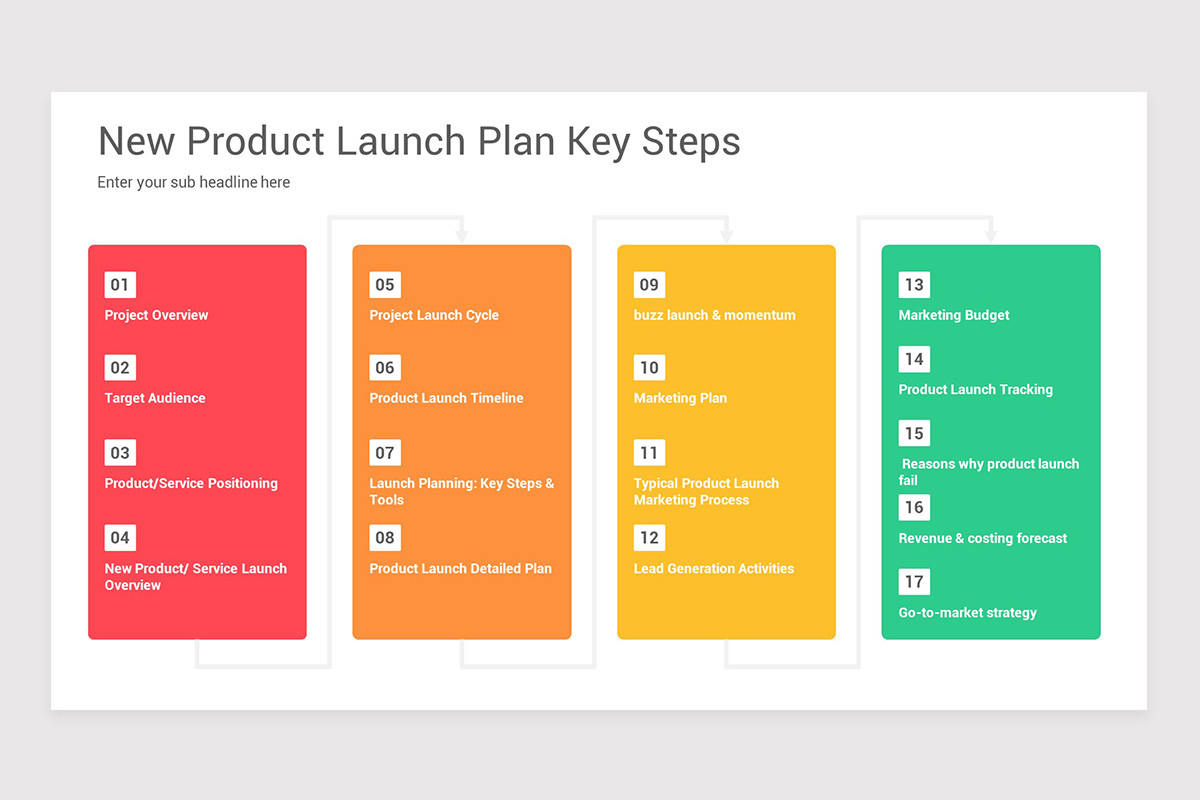Click the 09 number badge

(649, 285)
